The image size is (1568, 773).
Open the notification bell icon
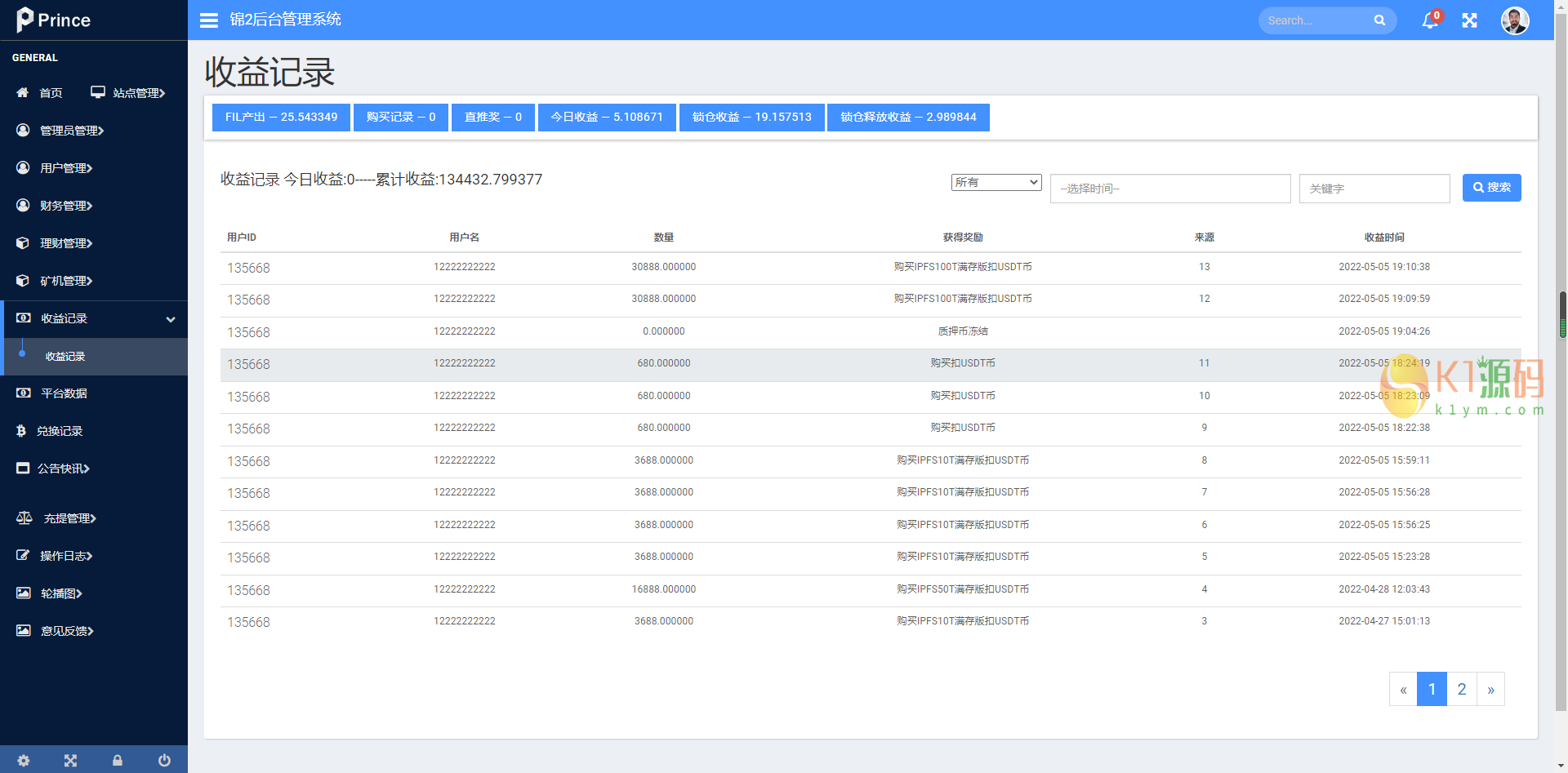pyautogui.click(x=1429, y=20)
